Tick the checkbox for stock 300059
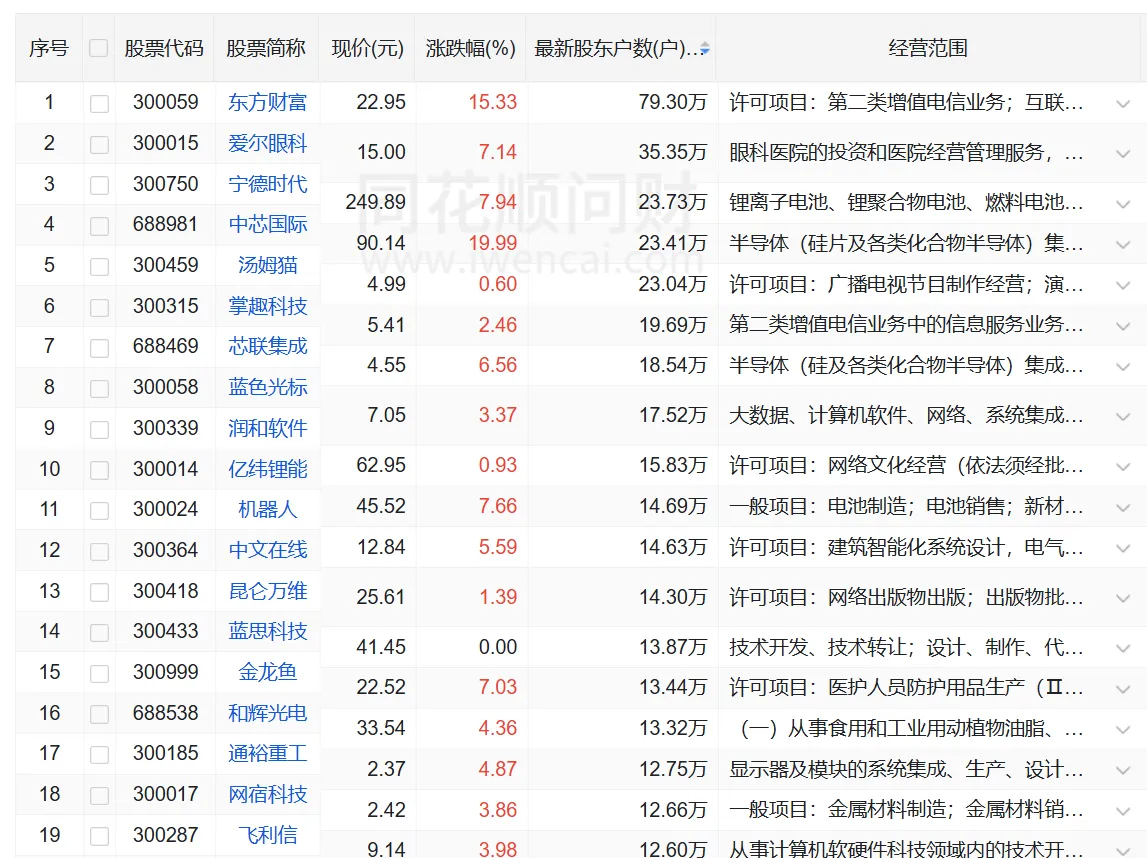This screenshot has width=1147, height=858. point(99,103)
